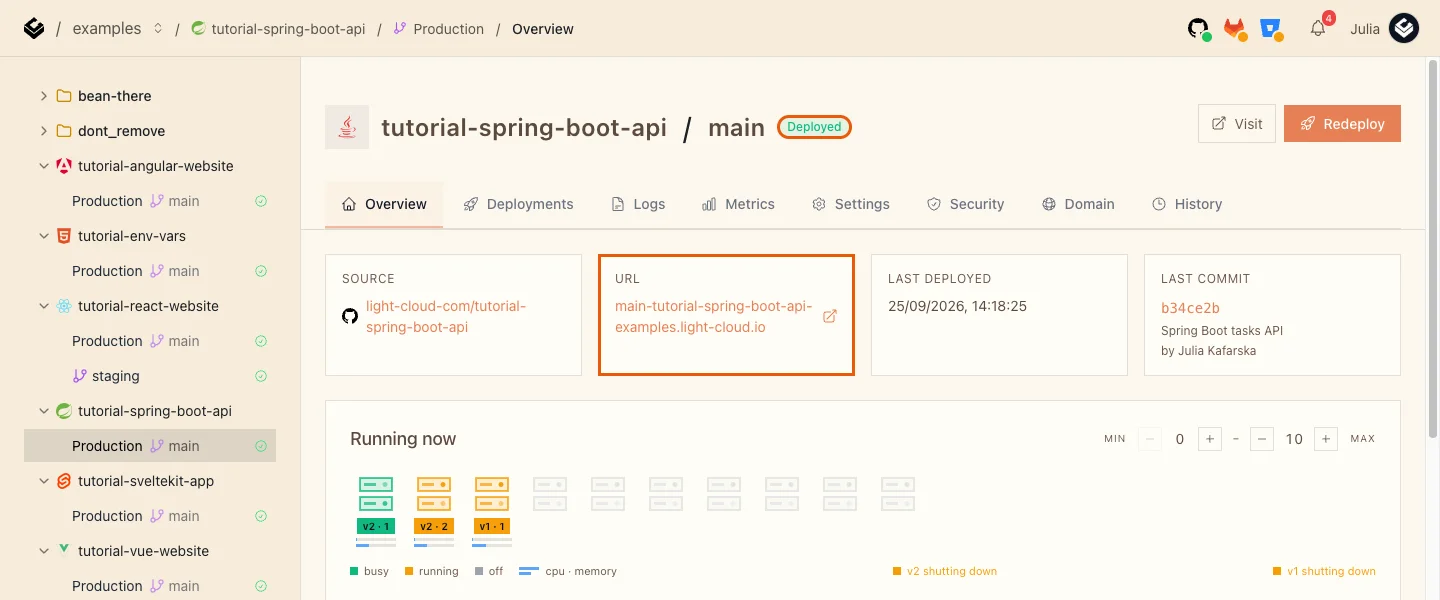Click the Vue icon for tutorial-vue-website

(64, 550)
